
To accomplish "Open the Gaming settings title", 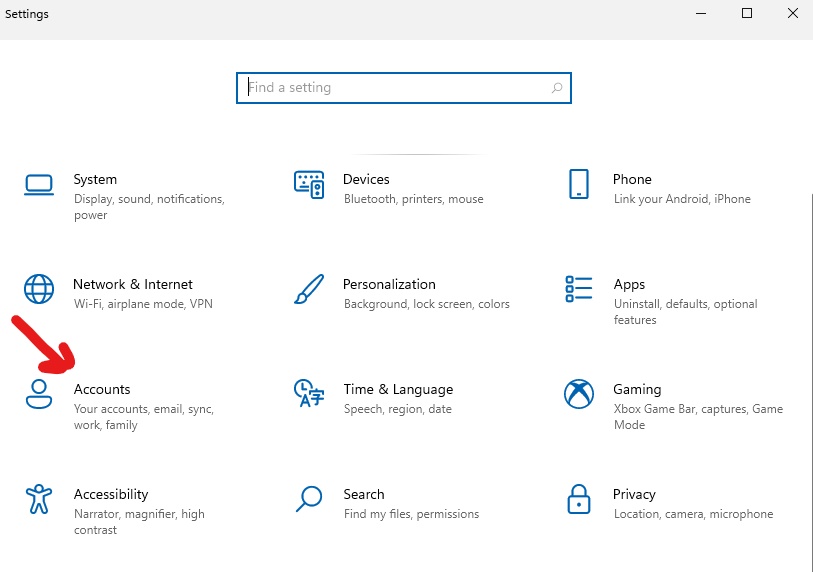I will 637,389.
